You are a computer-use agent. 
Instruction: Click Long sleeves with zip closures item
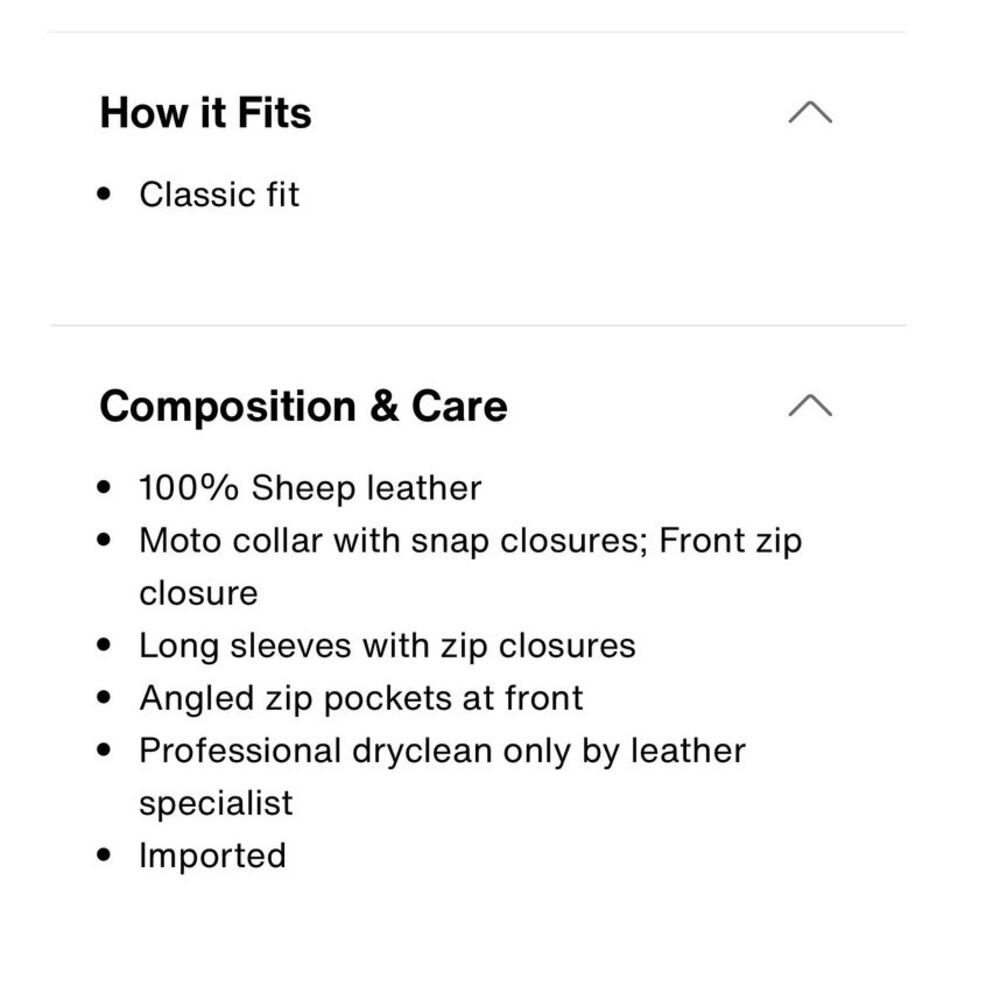coord(387,645)
